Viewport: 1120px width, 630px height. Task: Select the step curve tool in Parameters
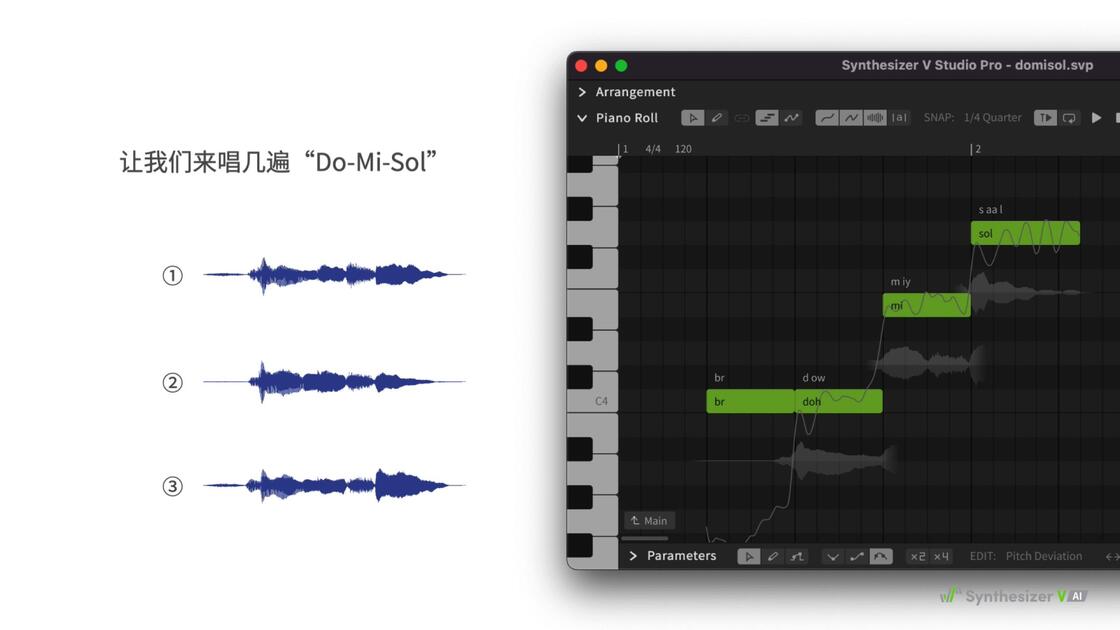(797, 556)
